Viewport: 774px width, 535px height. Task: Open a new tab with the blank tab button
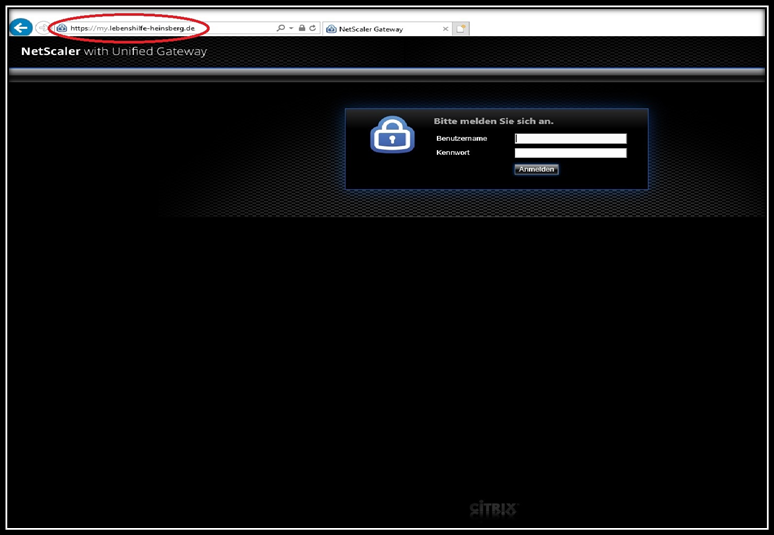461,29
